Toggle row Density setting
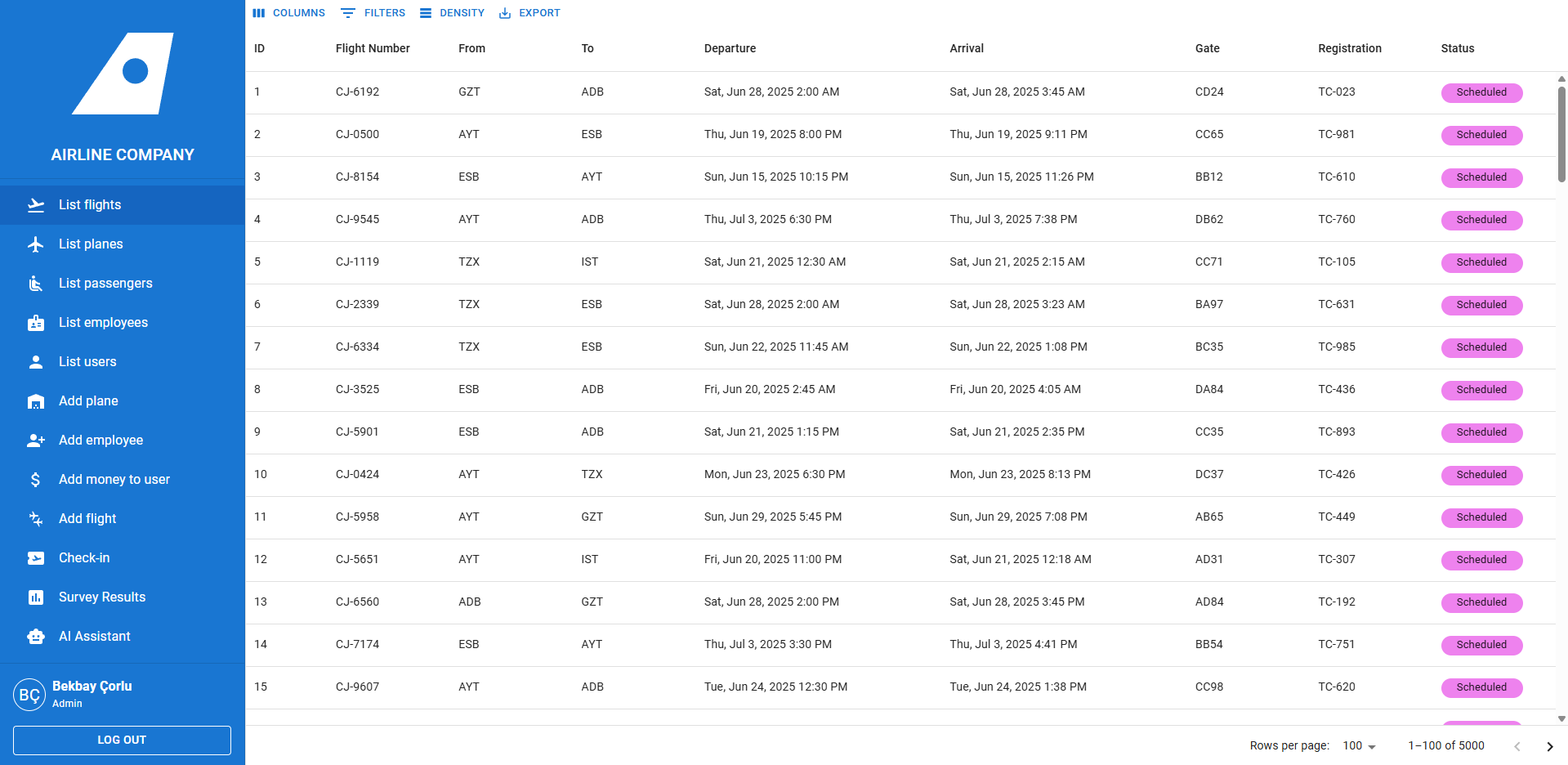Screen dimensions: 1568x765 [452, 12]
